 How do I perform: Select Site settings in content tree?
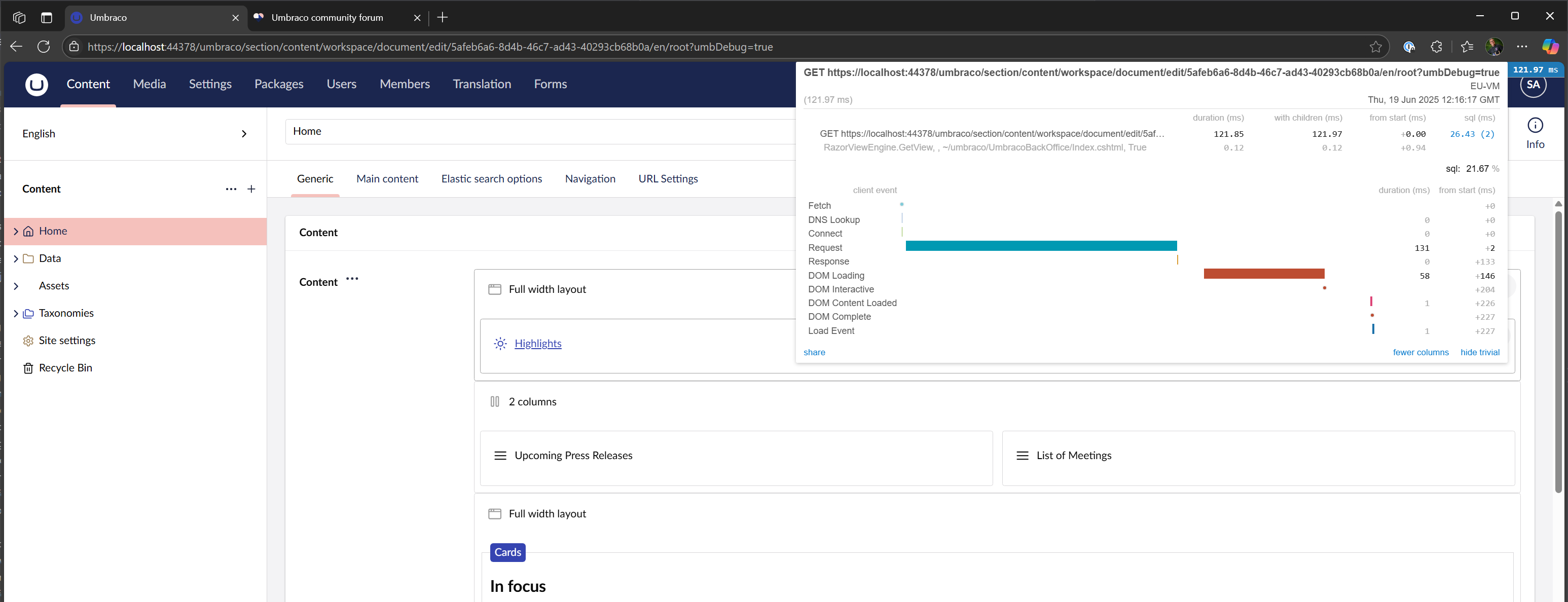pos(67,341)
